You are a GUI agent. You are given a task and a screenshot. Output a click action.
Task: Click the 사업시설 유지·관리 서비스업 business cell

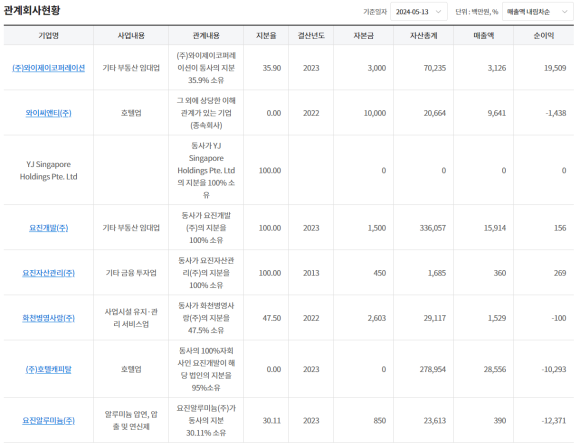click(131, 318)
